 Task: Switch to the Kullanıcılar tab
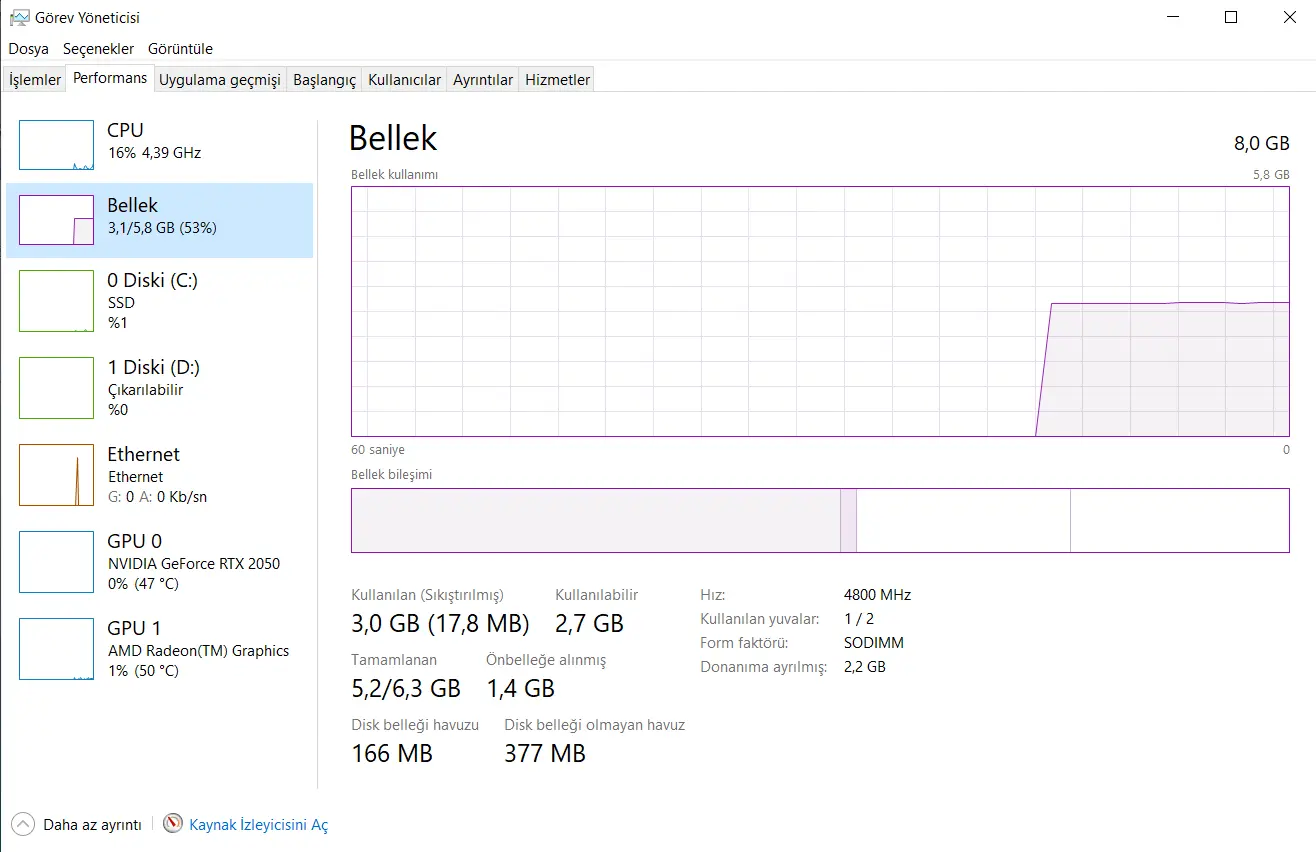click(x=404, y=80)
